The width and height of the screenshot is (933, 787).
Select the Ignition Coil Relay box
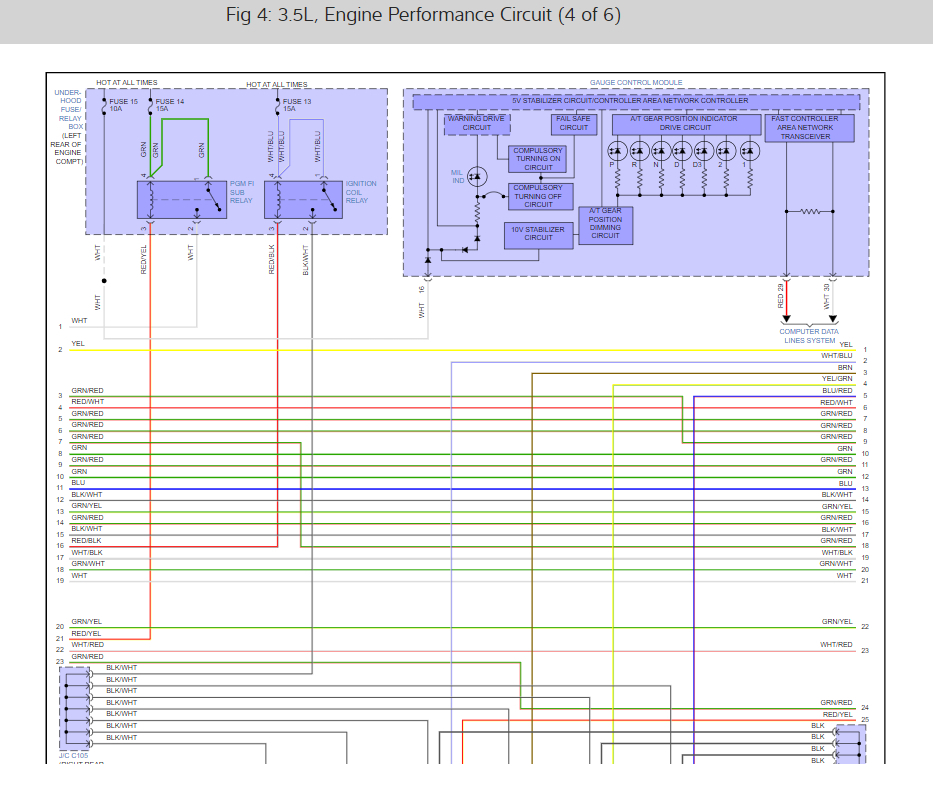[x=303, y=200]
